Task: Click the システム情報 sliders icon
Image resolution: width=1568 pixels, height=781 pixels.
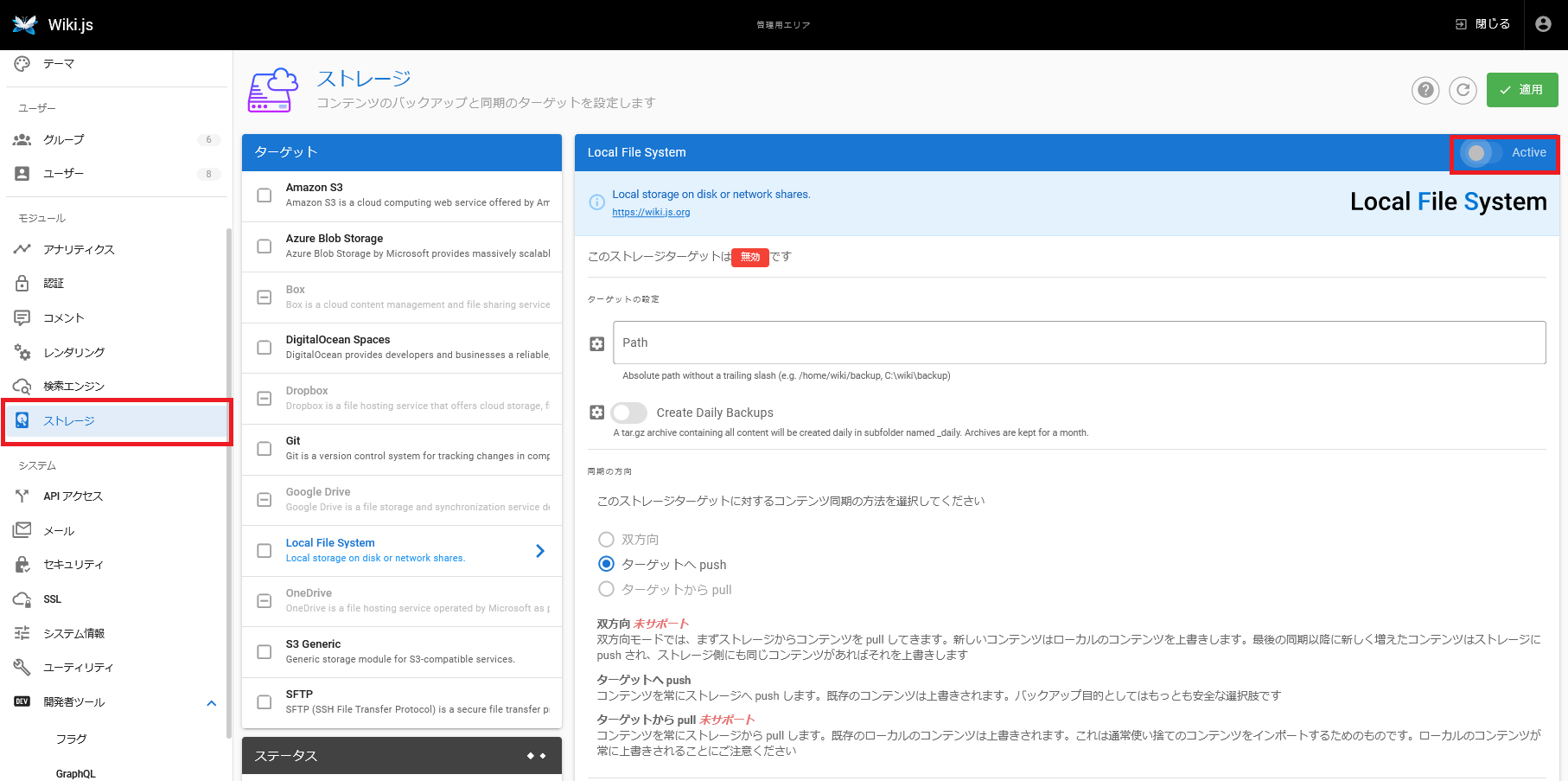Action: (22, 633)
